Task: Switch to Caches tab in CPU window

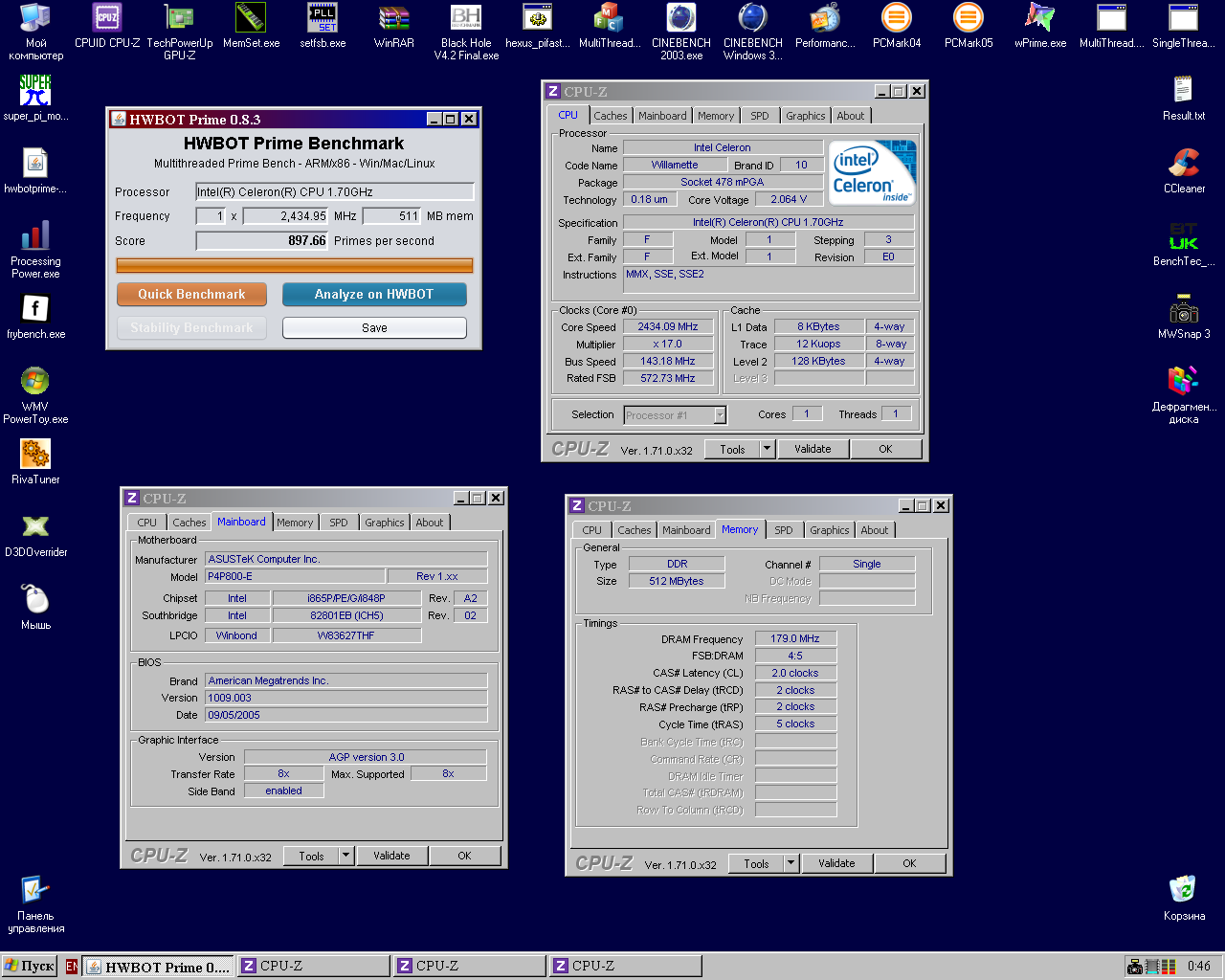Action: click(611, 116)
